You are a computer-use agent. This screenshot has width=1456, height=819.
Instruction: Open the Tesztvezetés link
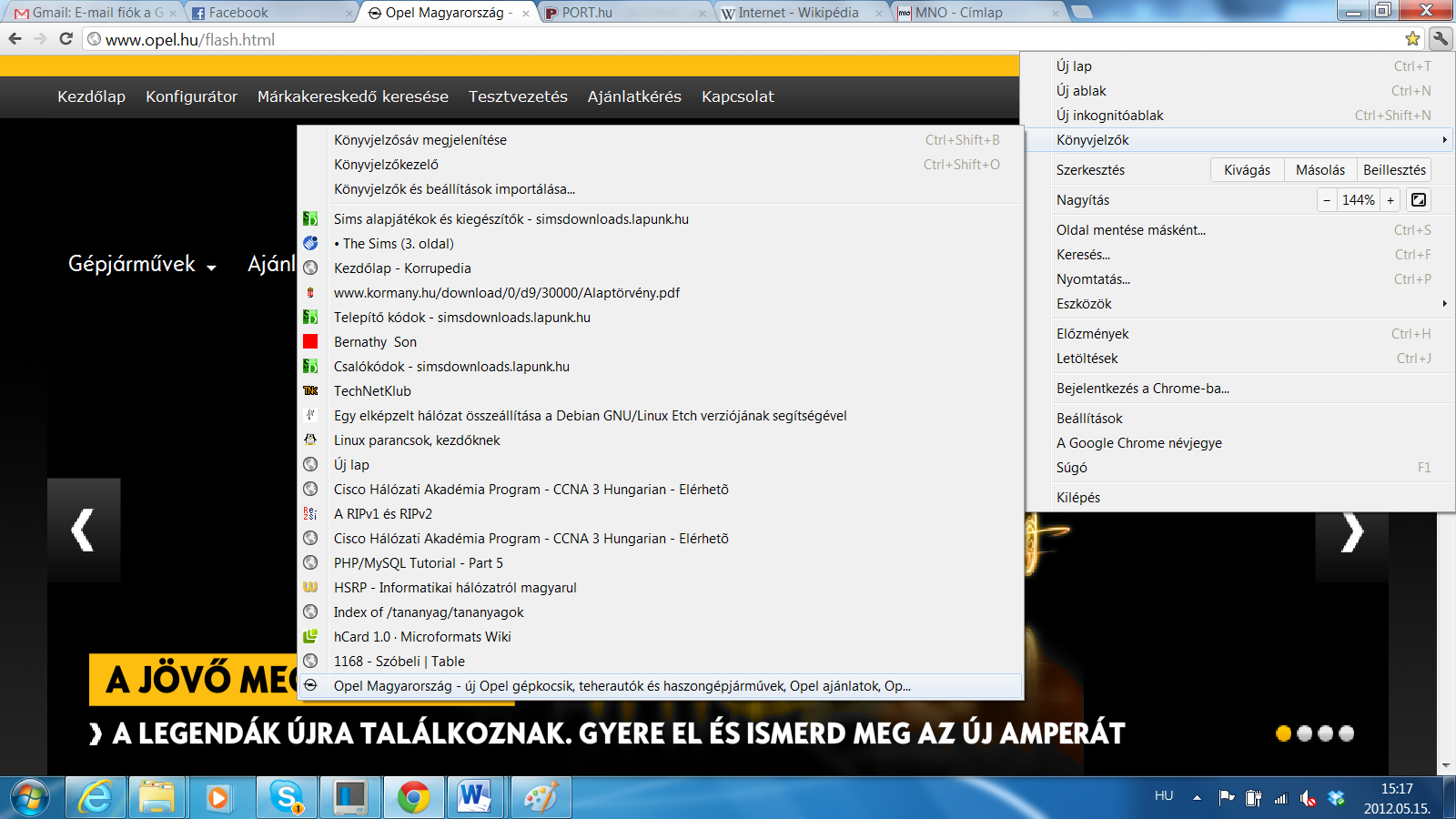518,96
